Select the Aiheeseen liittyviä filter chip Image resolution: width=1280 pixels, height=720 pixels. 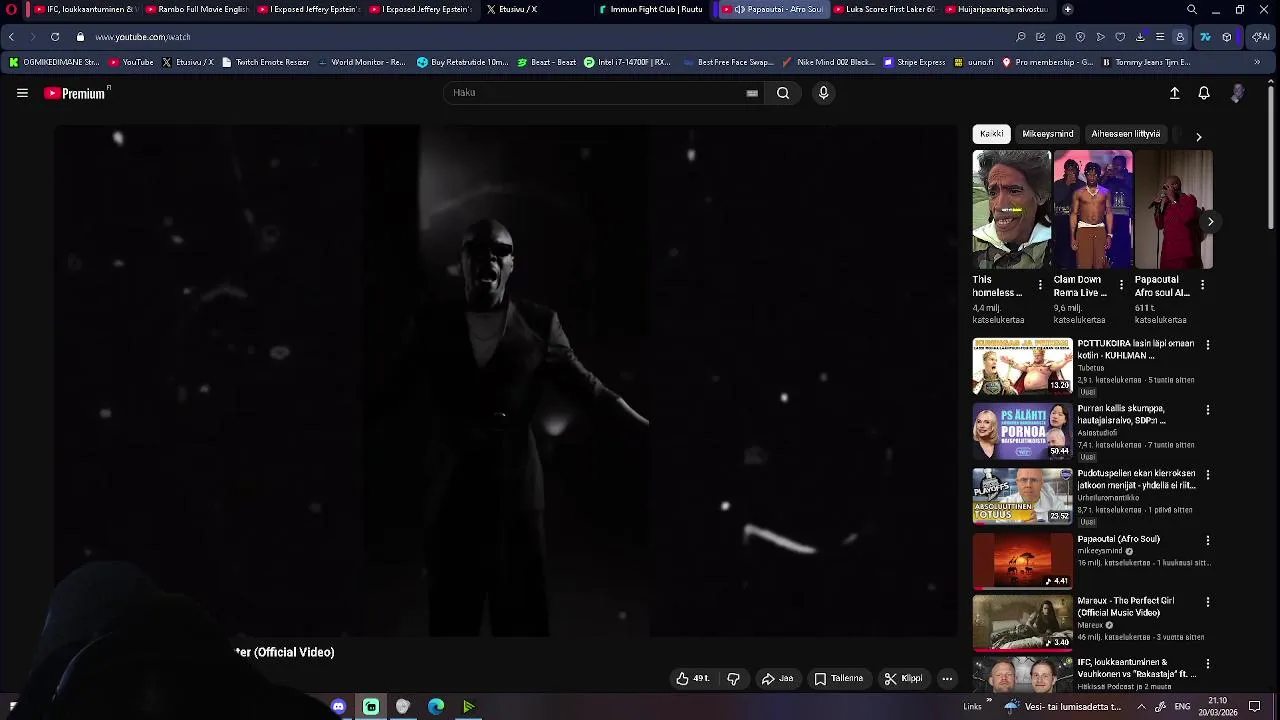tap(1126, 134)
